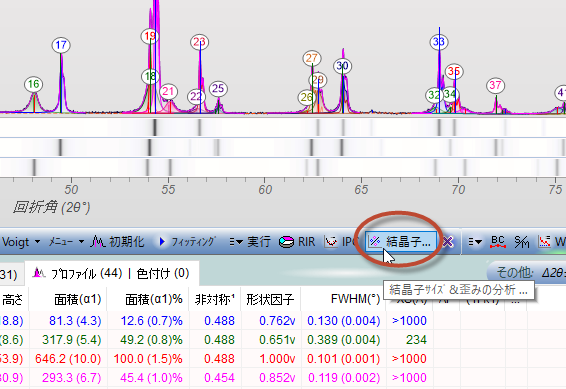Image resolution: width=566 pixels, height=389 pixels.
Task: Open the メニュー dropdown menu
Action: point(66,241)
